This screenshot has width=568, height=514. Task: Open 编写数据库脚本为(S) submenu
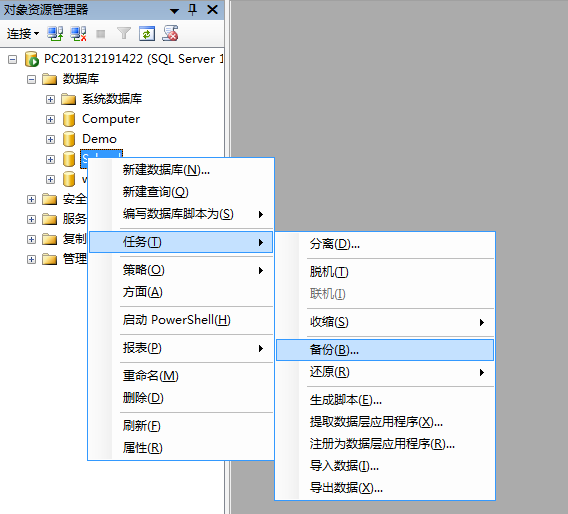(x=181, y=214)
